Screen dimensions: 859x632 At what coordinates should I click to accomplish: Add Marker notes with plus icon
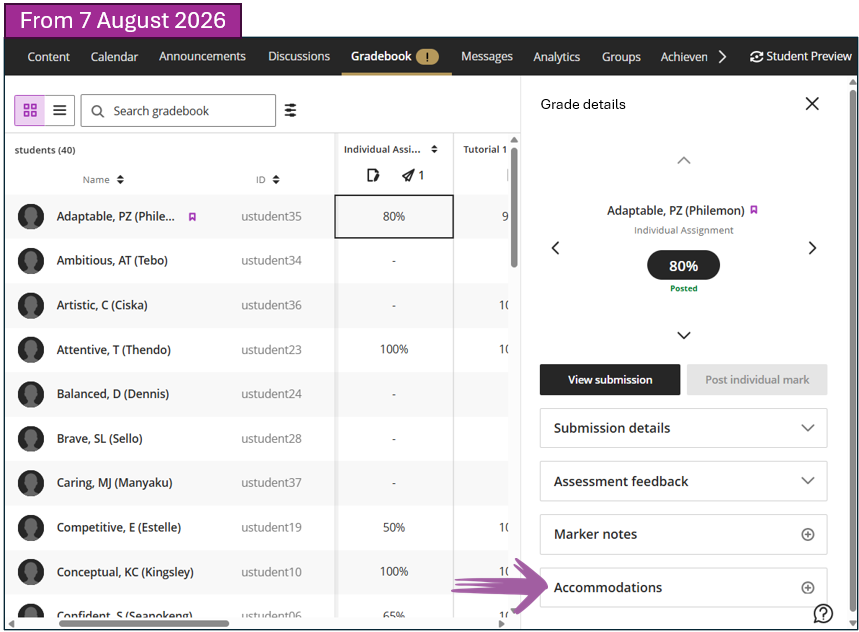coord(808,535)
